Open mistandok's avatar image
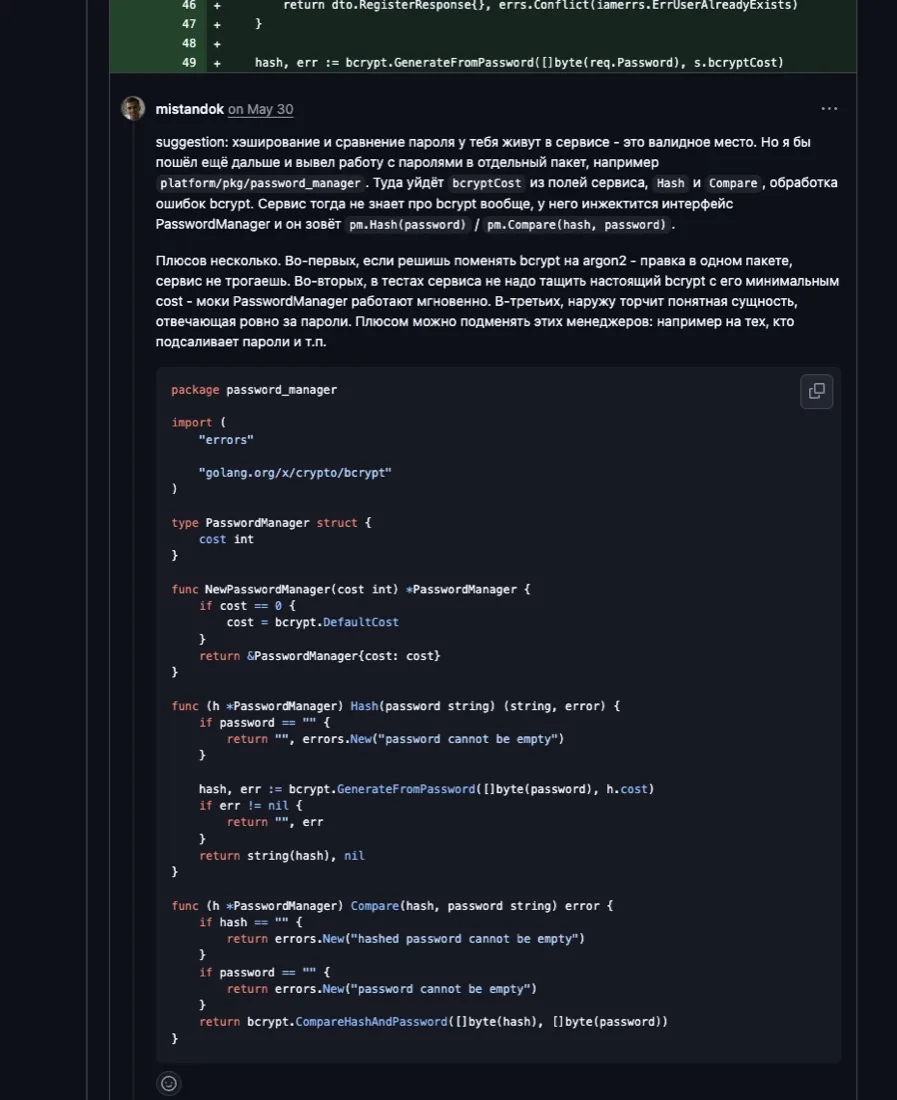 pos(133,109)
